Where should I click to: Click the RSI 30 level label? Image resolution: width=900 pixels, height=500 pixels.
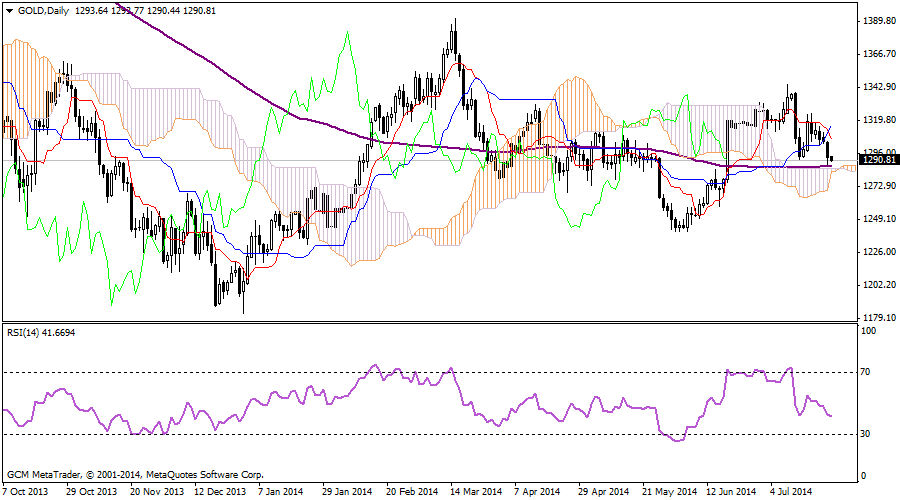(x=866, y=434)
